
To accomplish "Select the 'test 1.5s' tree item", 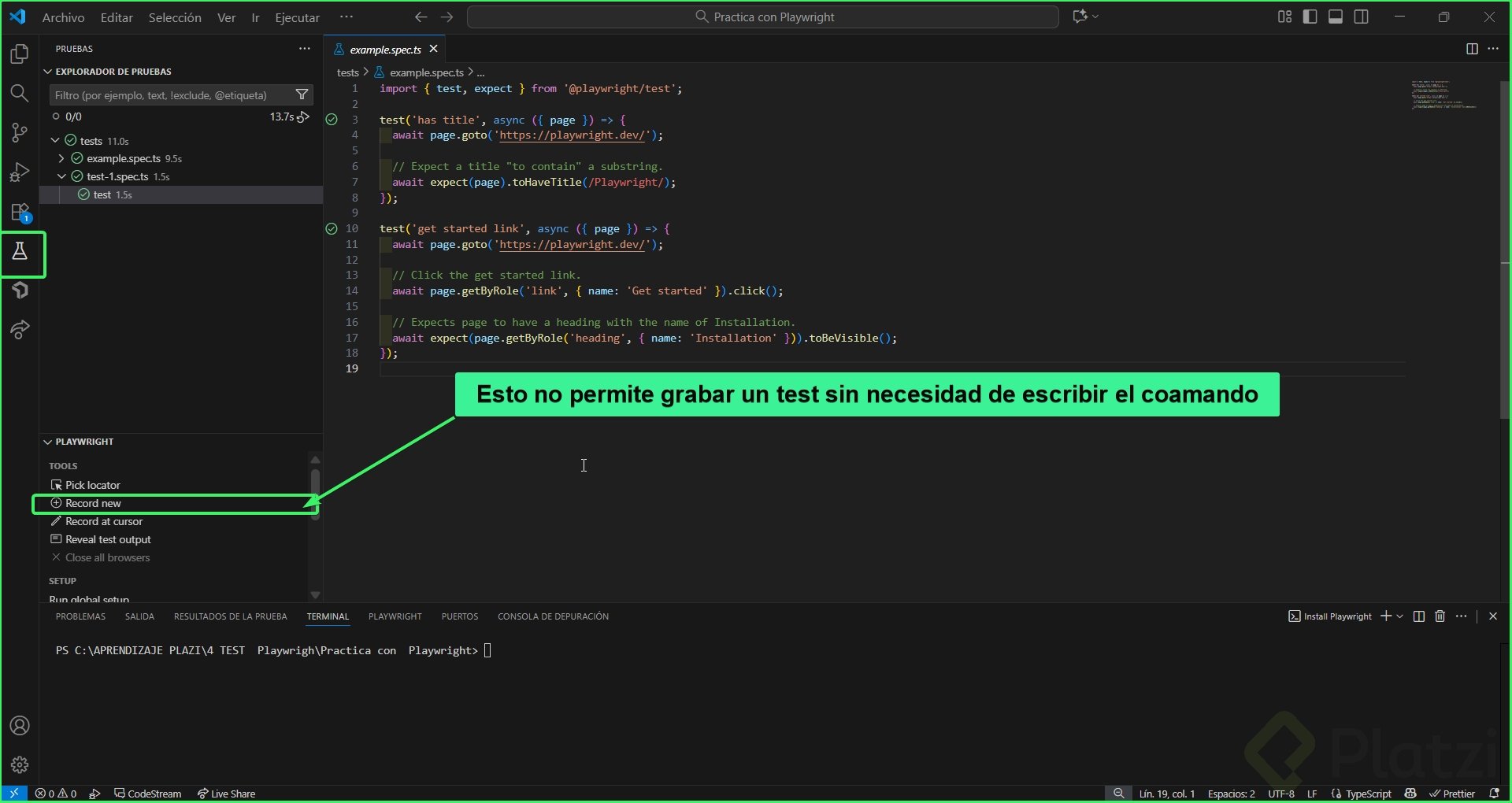I will pos(181,195).
